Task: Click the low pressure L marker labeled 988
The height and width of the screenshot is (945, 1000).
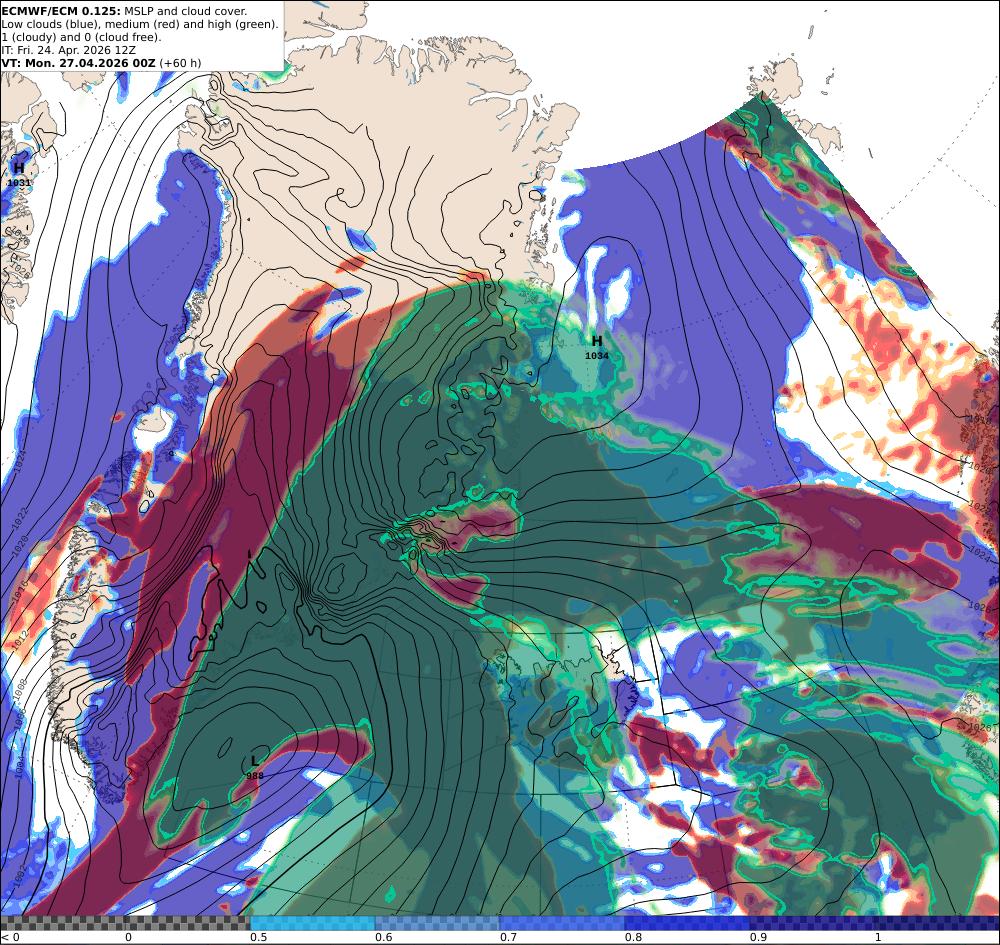Action: coord(254,761)
